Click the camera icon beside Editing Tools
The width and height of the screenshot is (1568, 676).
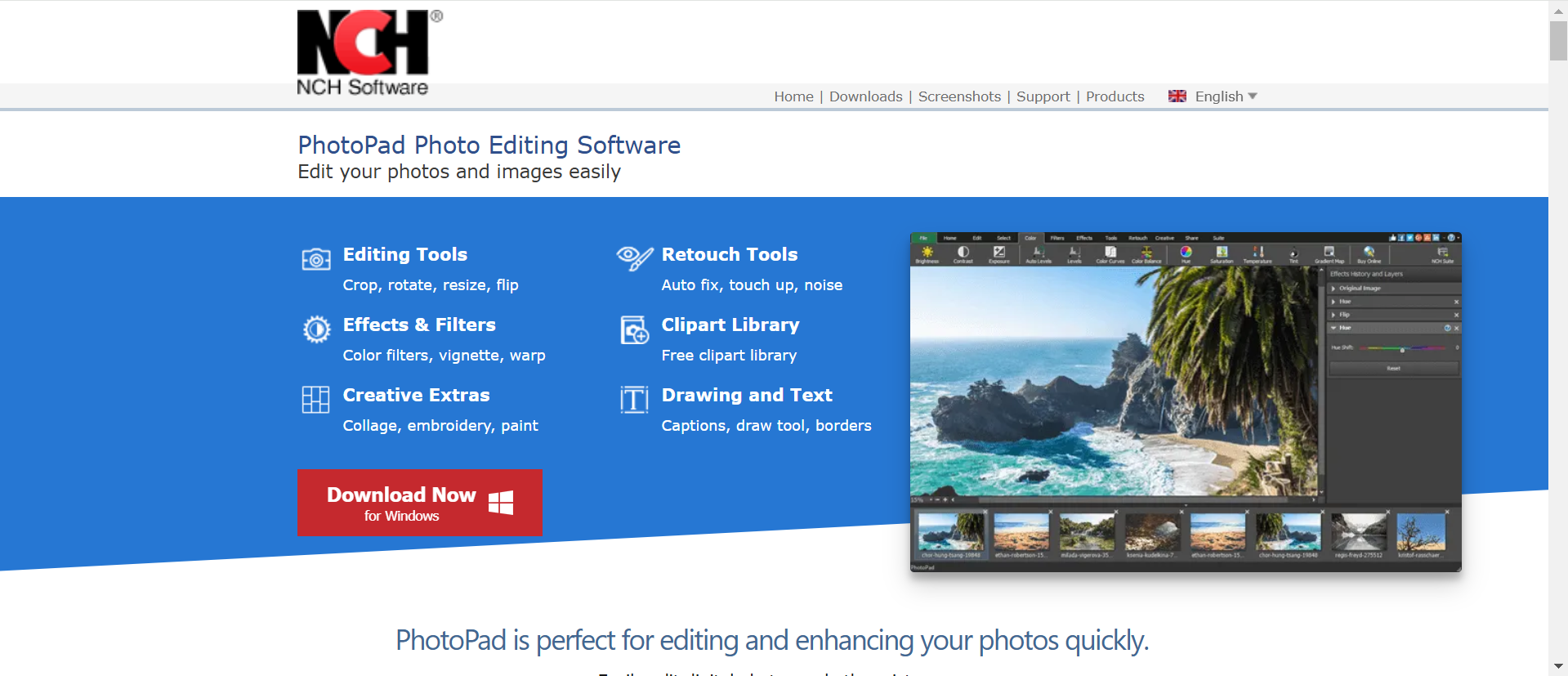(x=316, y=259)
